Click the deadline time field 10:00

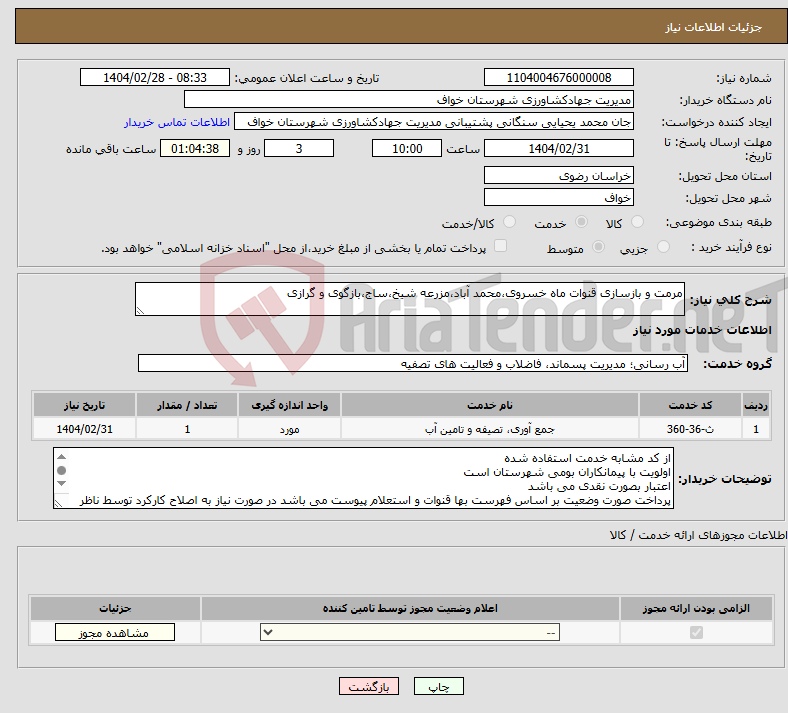tap(407, 149)
